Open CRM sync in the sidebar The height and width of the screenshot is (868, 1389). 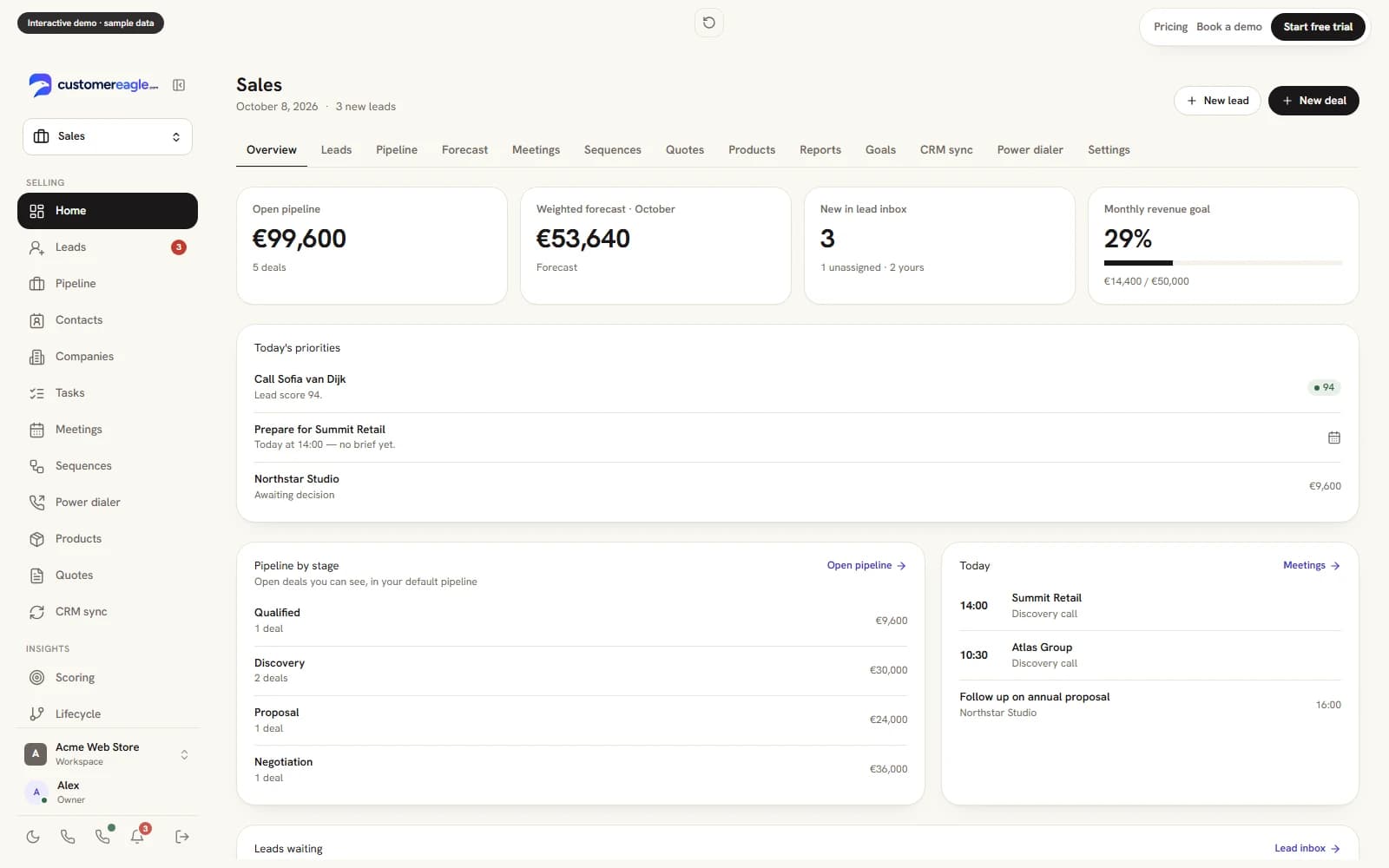[108, 612]
